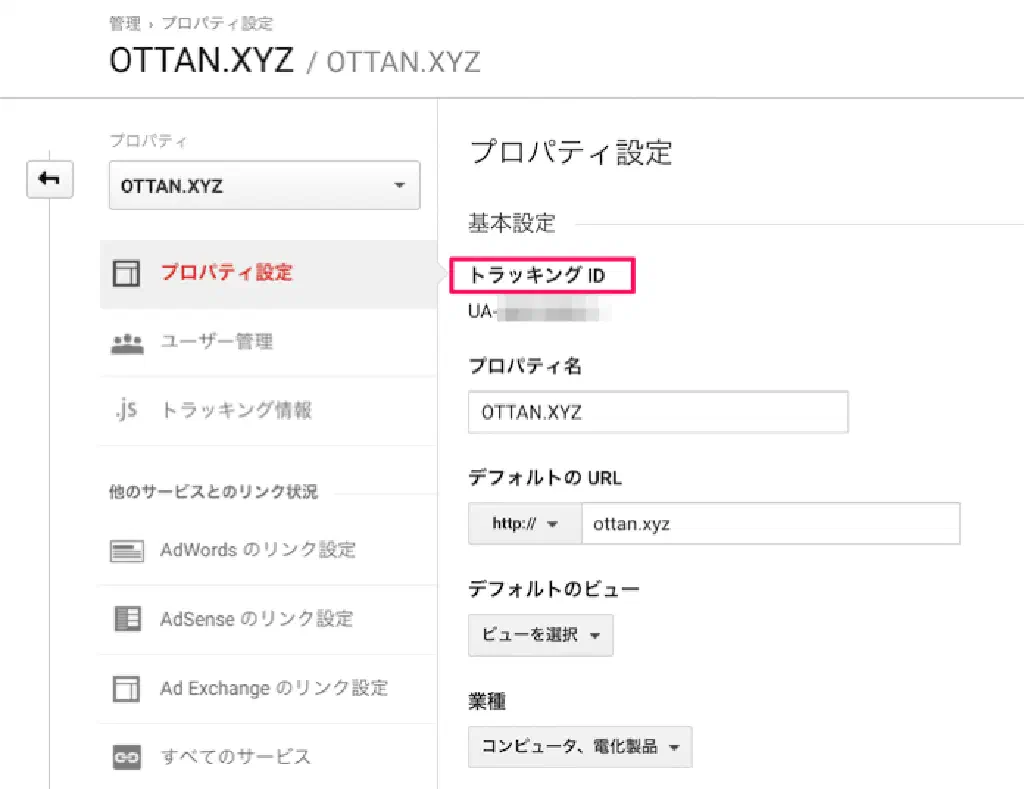Open the ユーザー管理 menu item
Image resolution: width=1024 pixels, height=789 pixels.
tap(217, 342)
